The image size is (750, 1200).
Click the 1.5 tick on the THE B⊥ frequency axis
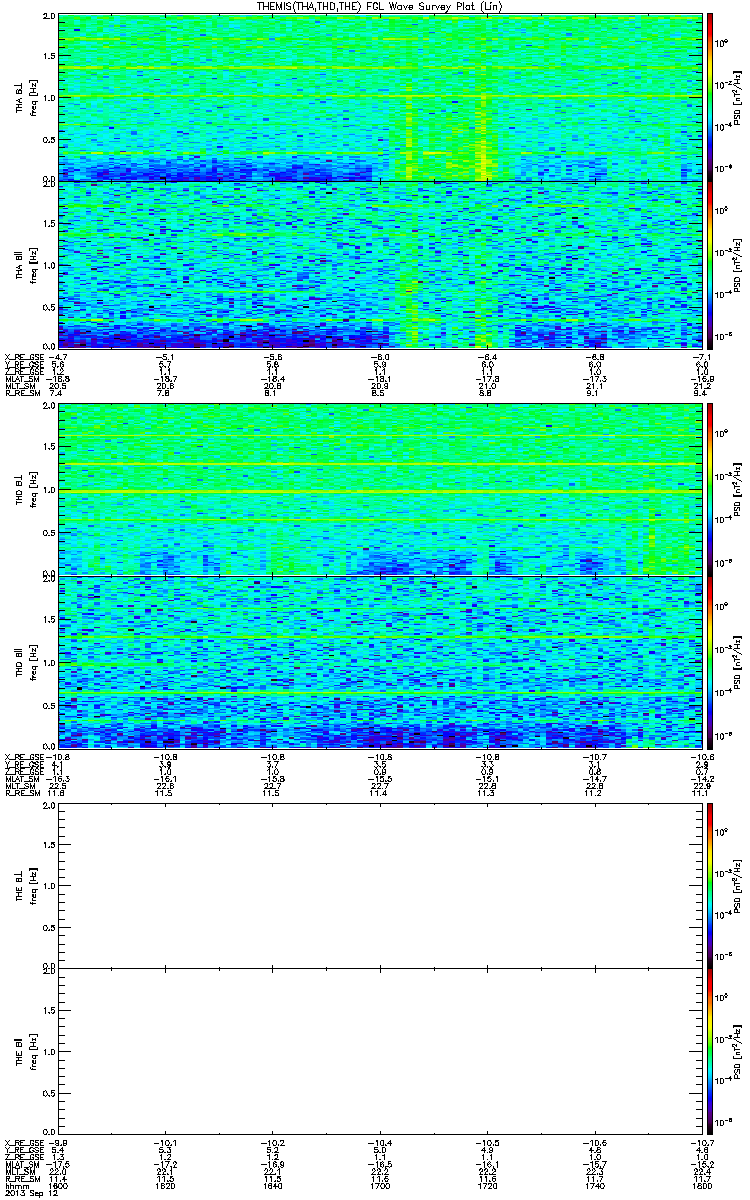[x=49, y=844]
